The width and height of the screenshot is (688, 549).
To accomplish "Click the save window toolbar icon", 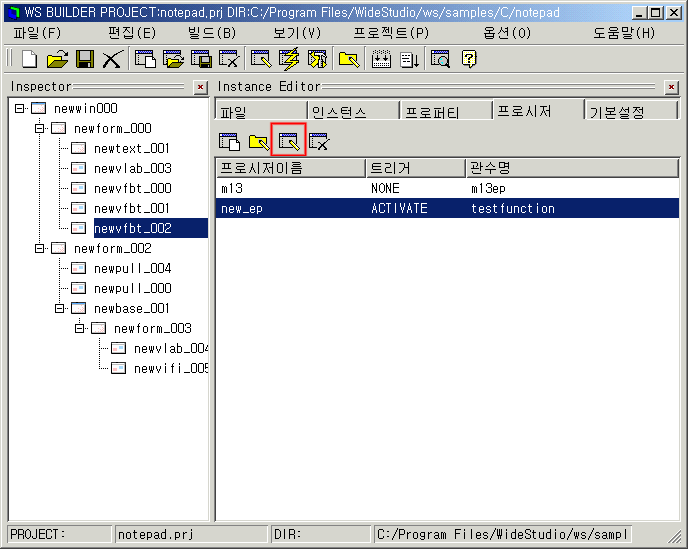I will point(201,59).
